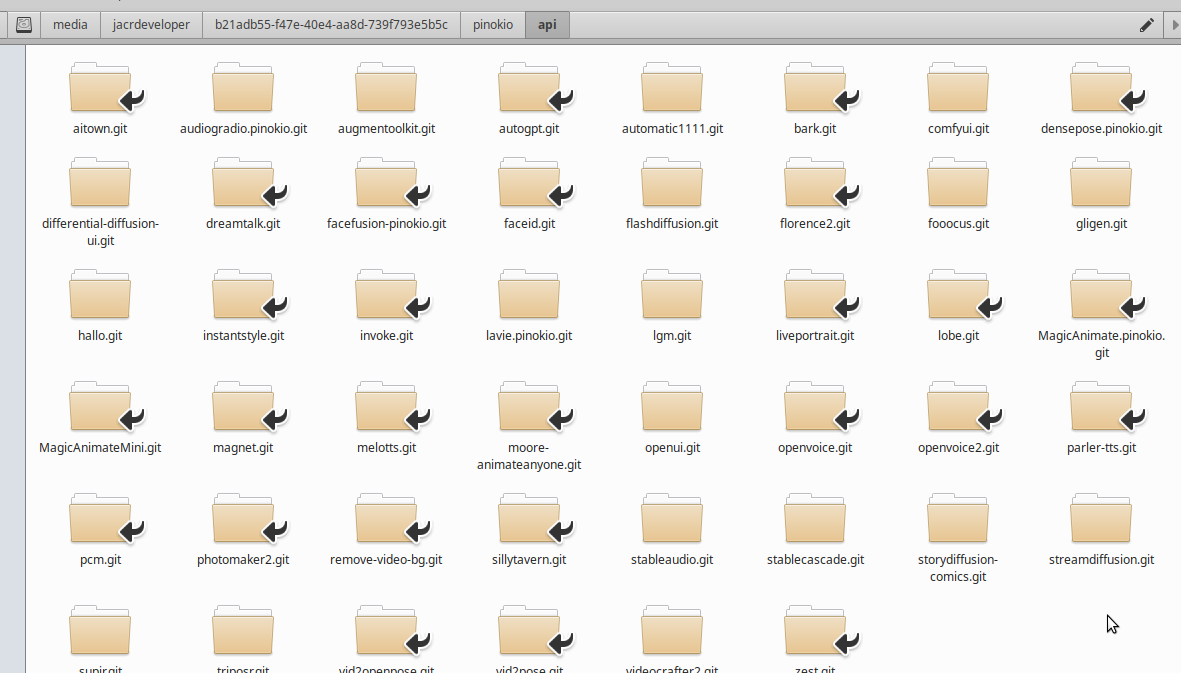Select the dreamtalk.git folder icon

point(243,184)
